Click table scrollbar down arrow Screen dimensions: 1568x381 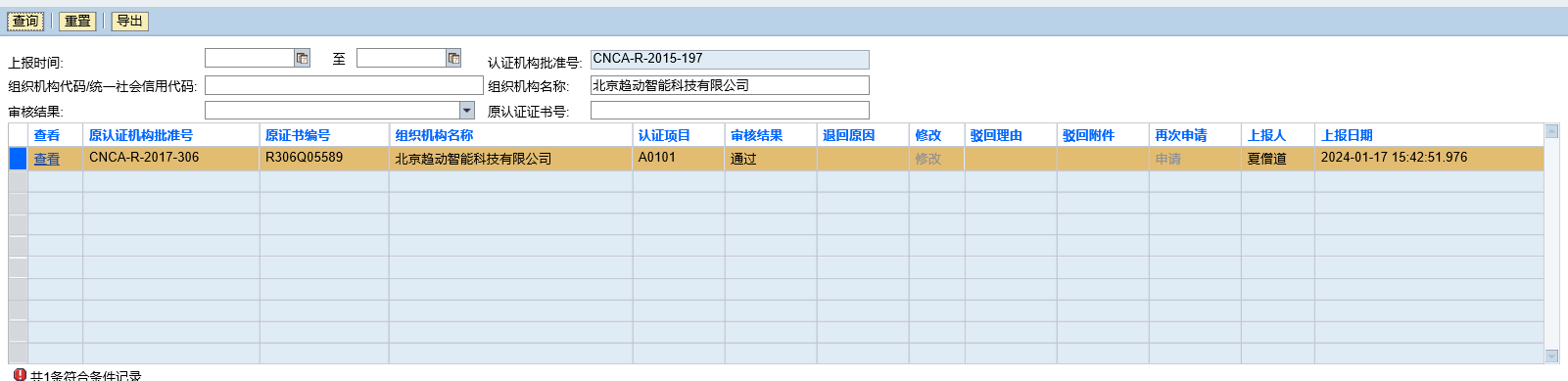pyautogui.click(x=1551, y=356)
